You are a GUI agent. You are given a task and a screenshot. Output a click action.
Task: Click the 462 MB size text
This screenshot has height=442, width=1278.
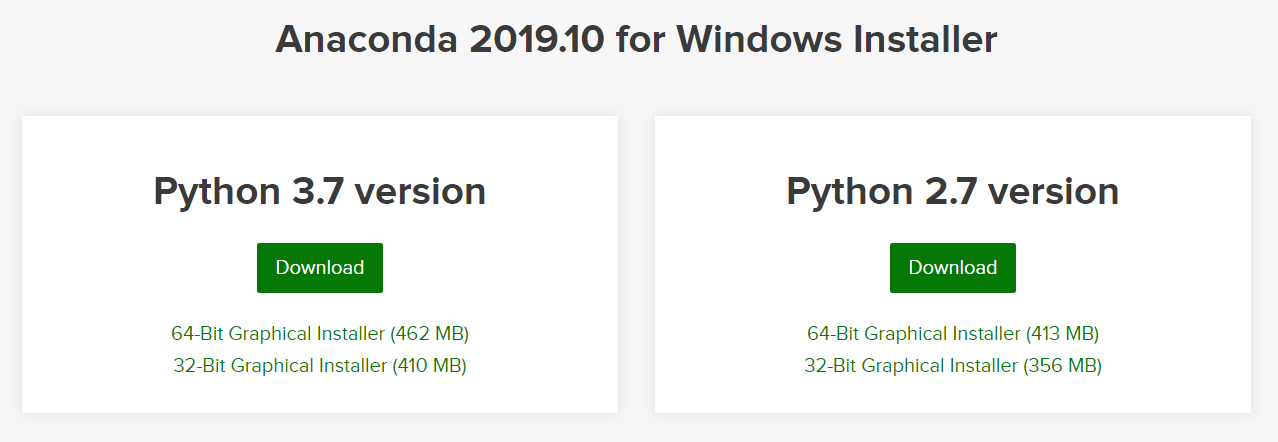(x=430, y=333)
